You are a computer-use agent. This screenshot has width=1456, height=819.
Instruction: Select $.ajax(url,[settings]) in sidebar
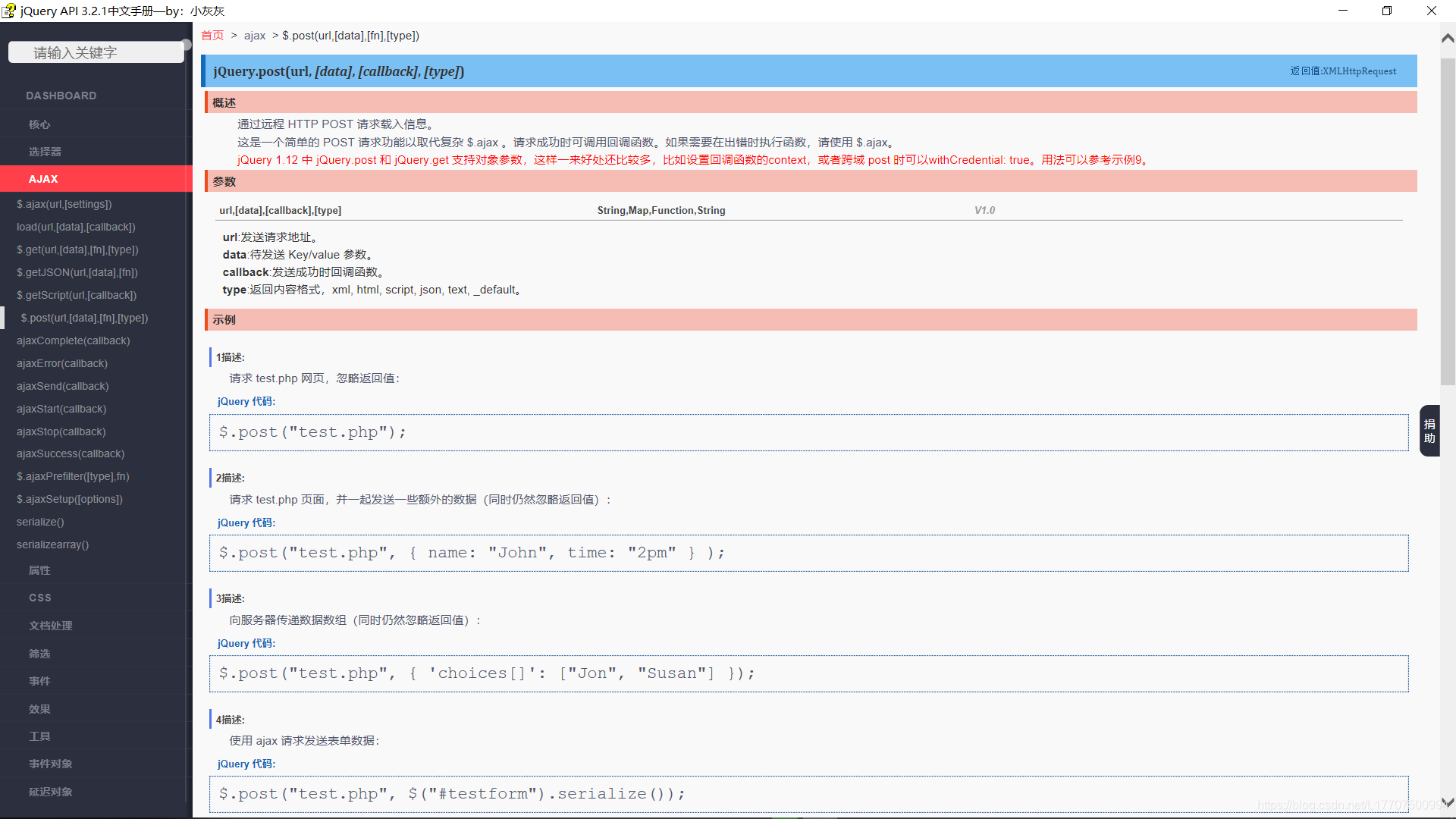(x=64, y=204)
